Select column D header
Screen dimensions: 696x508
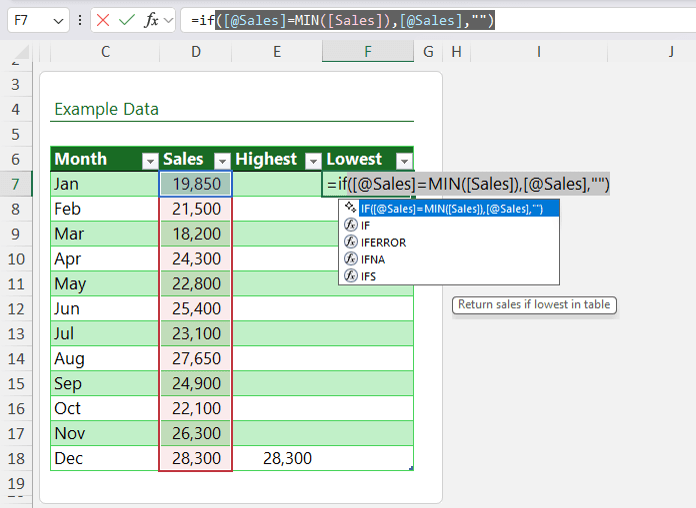196,52
